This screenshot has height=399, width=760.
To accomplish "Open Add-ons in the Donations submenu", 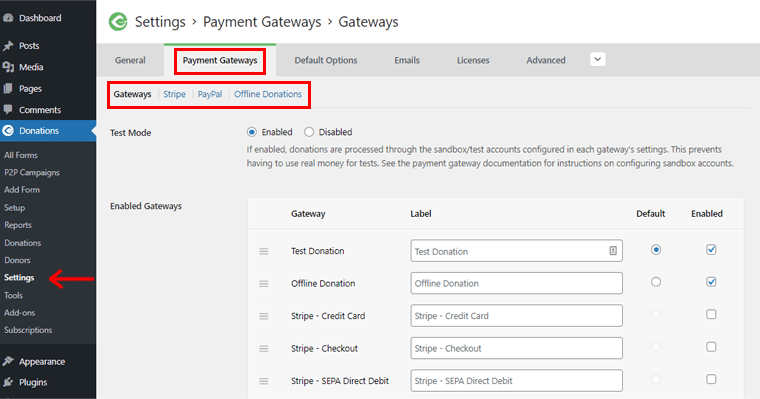I will click(x=20, y=313).
